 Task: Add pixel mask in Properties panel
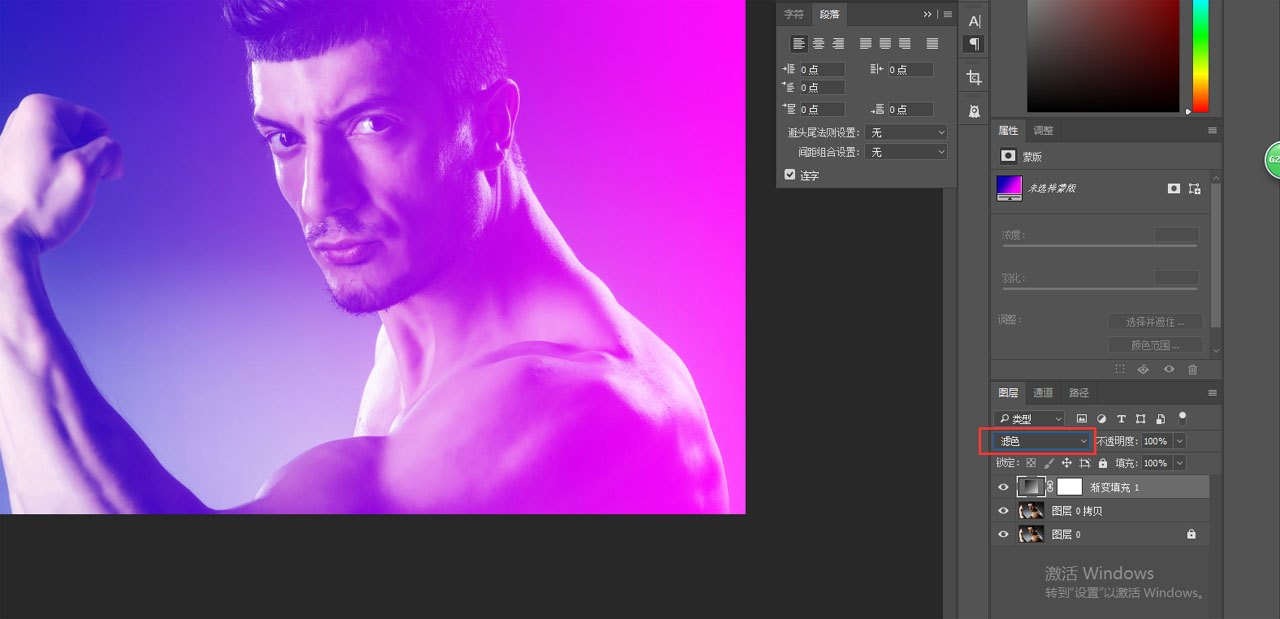(1174, 188)
